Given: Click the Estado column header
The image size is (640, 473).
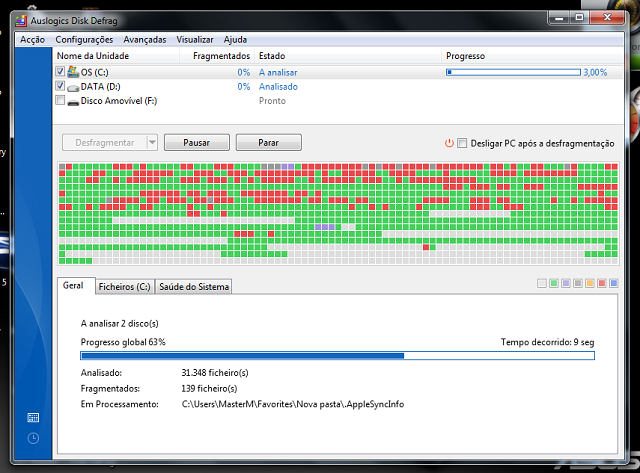Looking at the screenshot, I should pyautogui.click(x=348, y=56).
